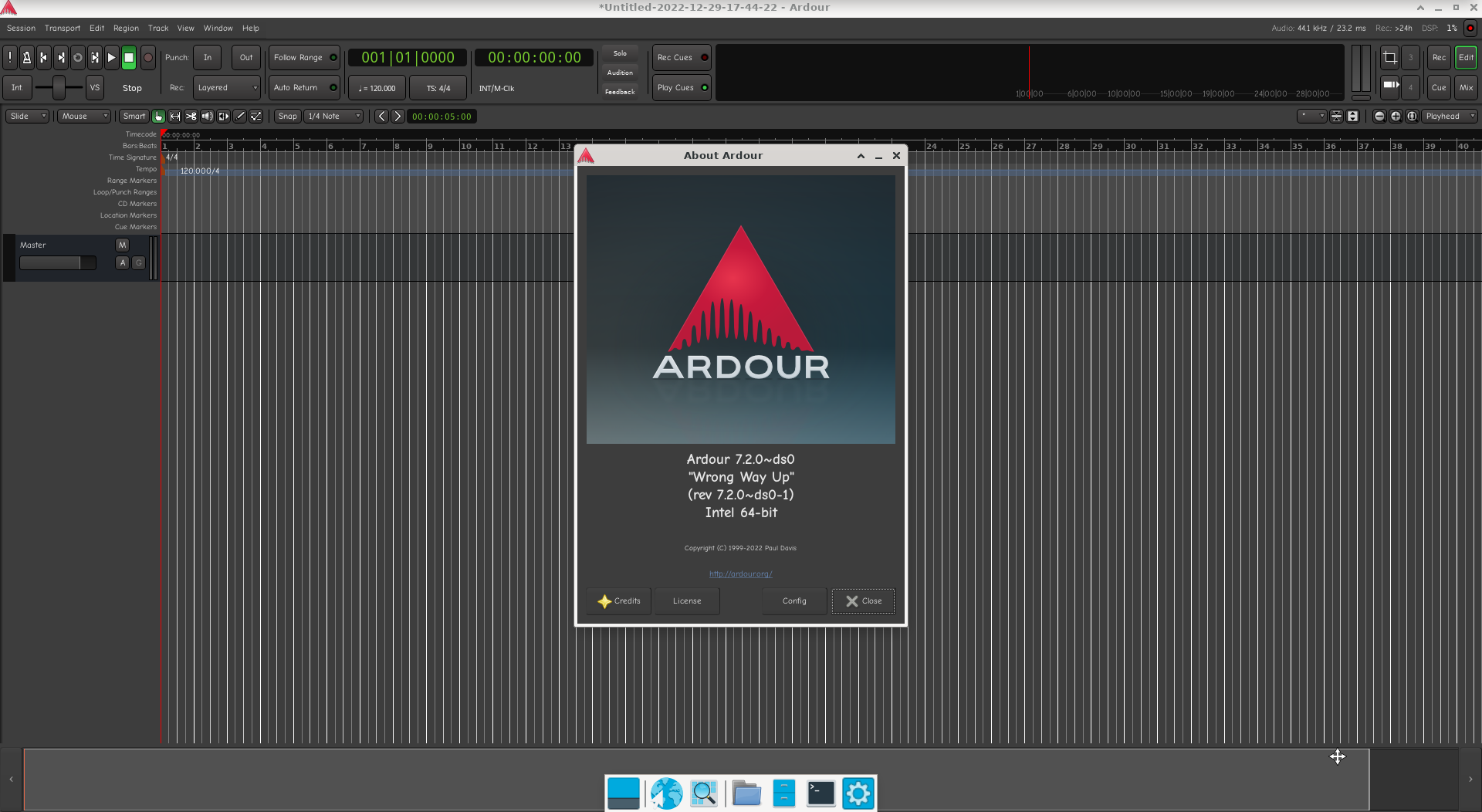Open the Transport menu

click(63, 29)
